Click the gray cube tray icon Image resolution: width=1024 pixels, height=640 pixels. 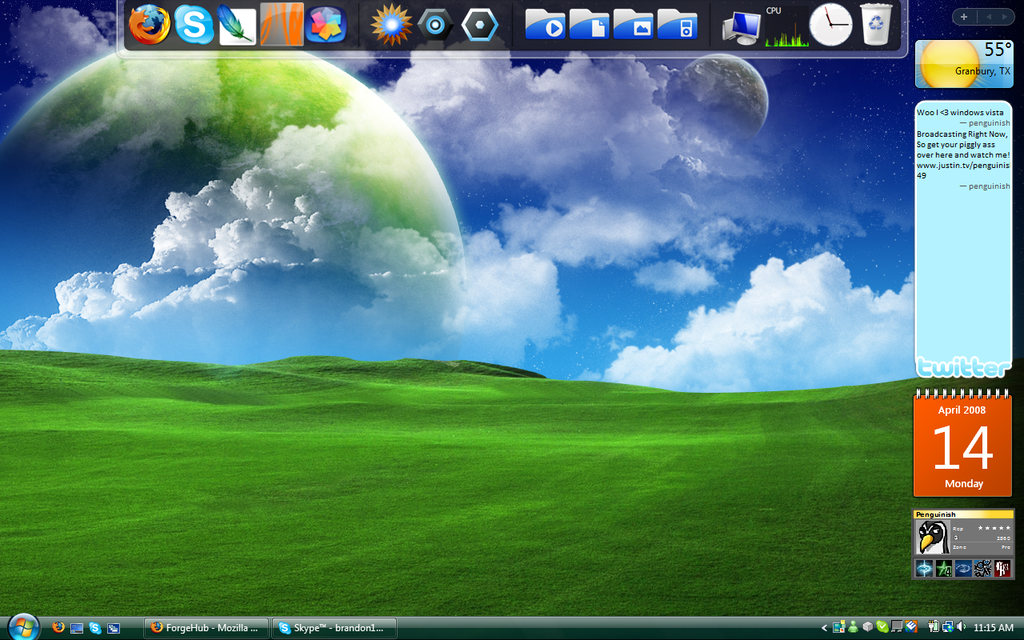[867, 628]
